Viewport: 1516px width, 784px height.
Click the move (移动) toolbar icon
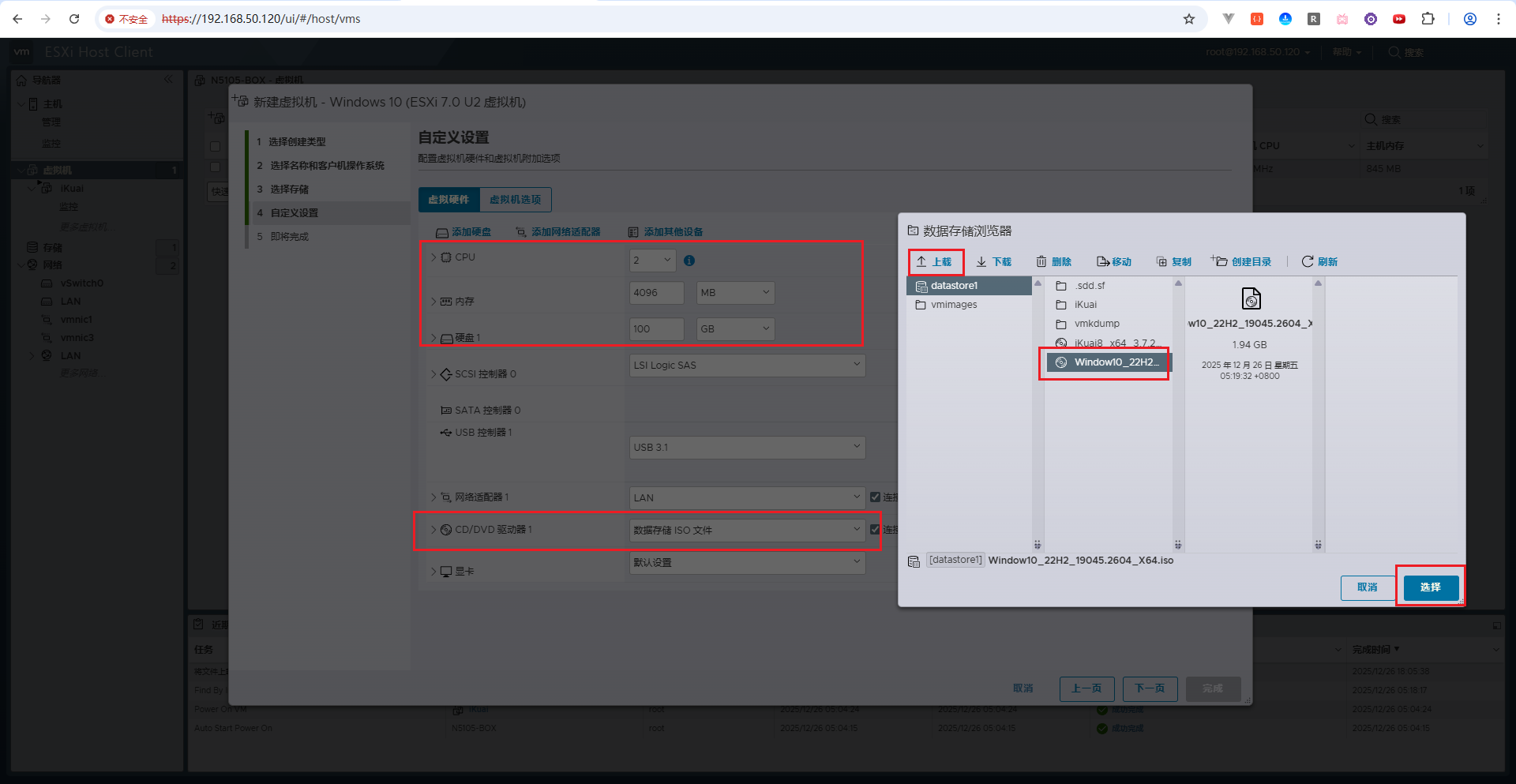(x=1103, y=261)
